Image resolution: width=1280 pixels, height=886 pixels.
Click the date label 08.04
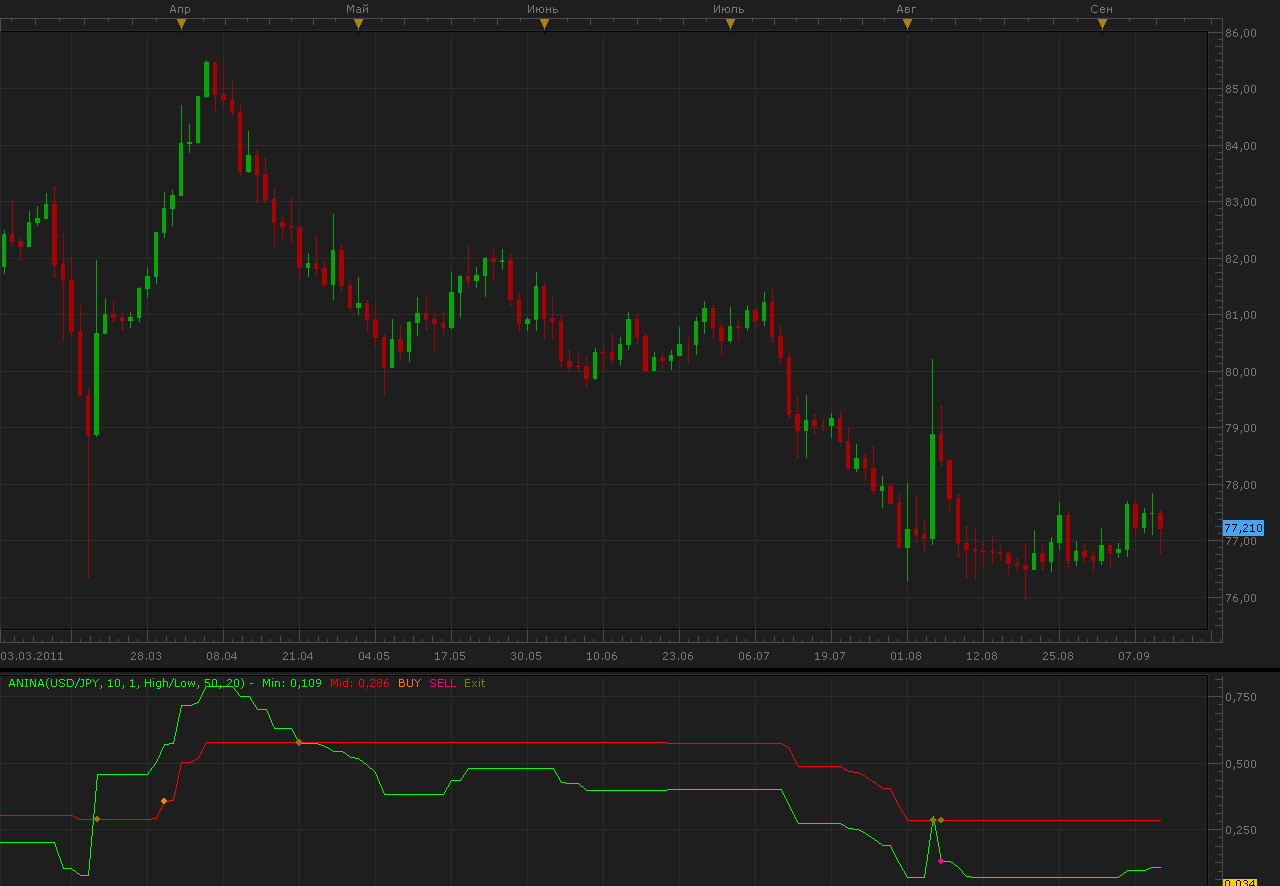(x=222, y=656)
